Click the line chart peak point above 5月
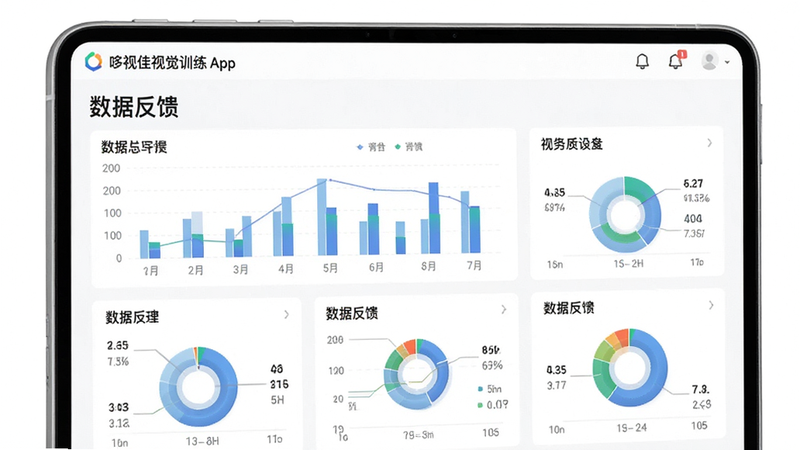Screen dimensions: 800x450 tap(330, 180)
